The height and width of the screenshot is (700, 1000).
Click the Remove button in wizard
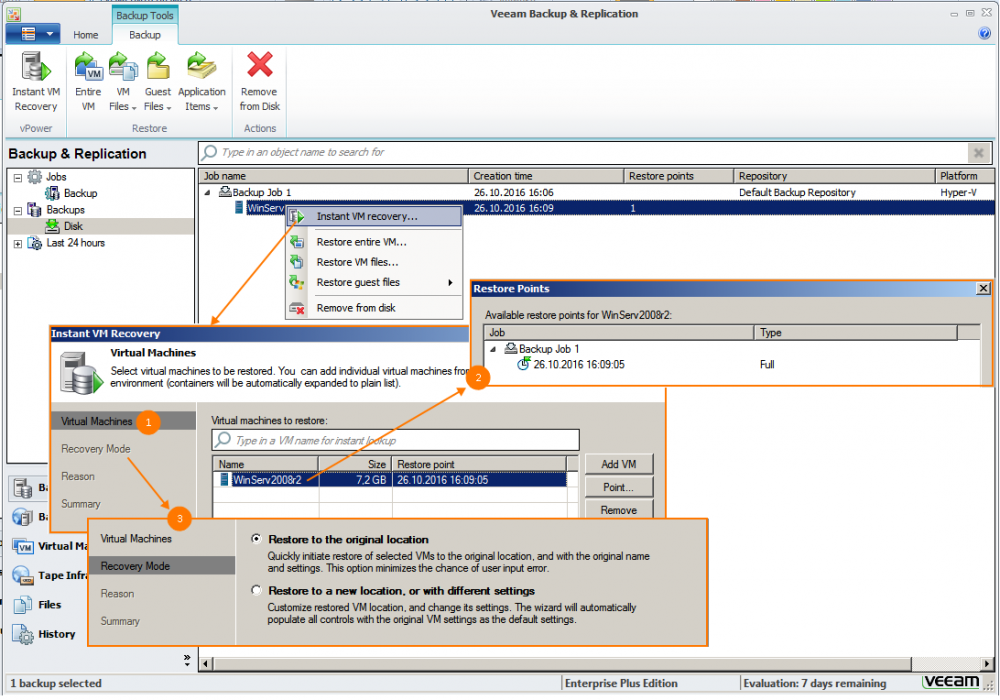point(619,509)
